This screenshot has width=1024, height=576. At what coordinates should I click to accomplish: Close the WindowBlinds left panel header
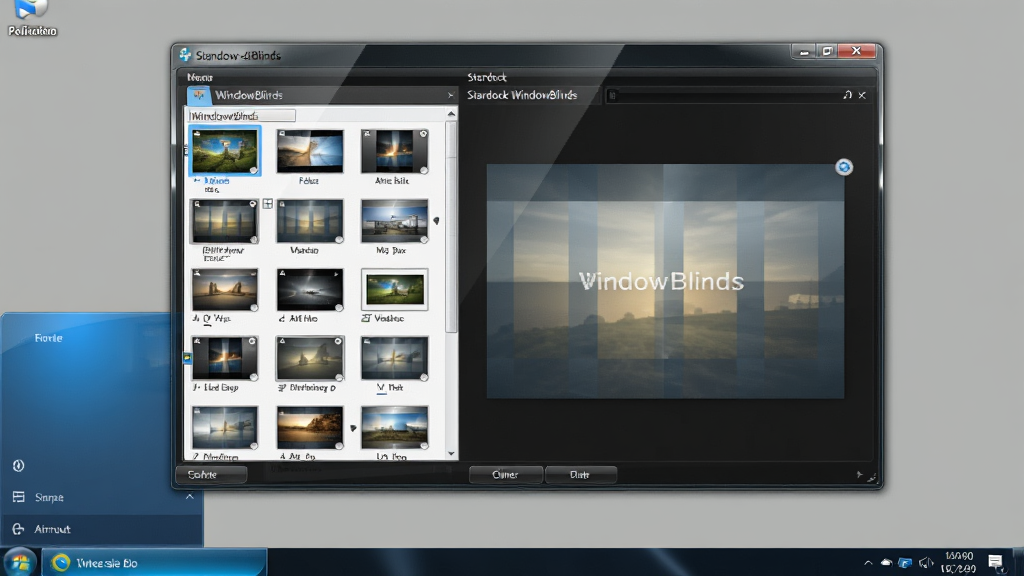coord(451,95)
